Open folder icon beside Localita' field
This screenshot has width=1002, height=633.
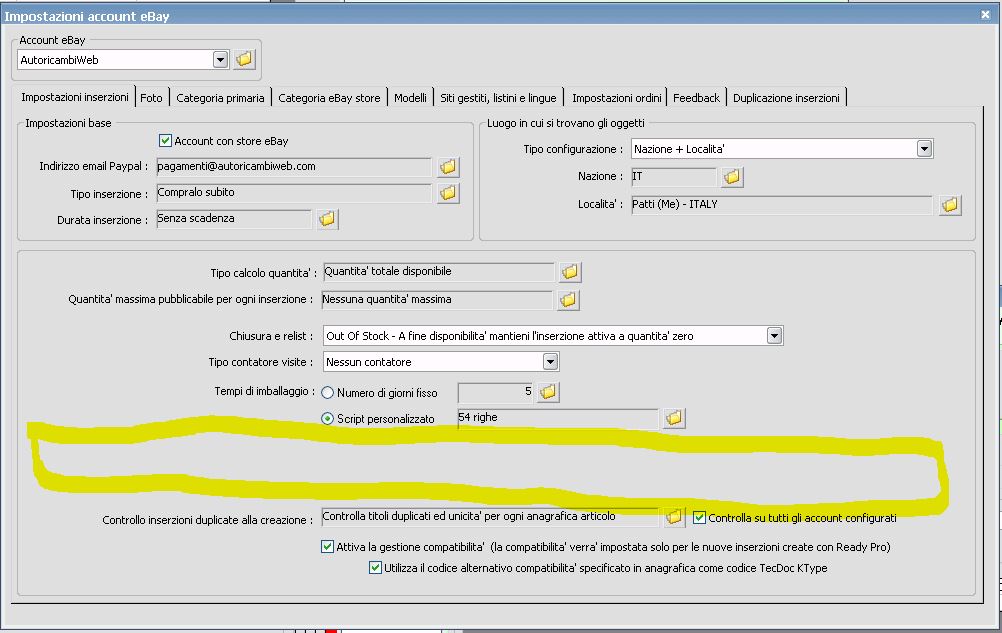(x=950, y=205)
